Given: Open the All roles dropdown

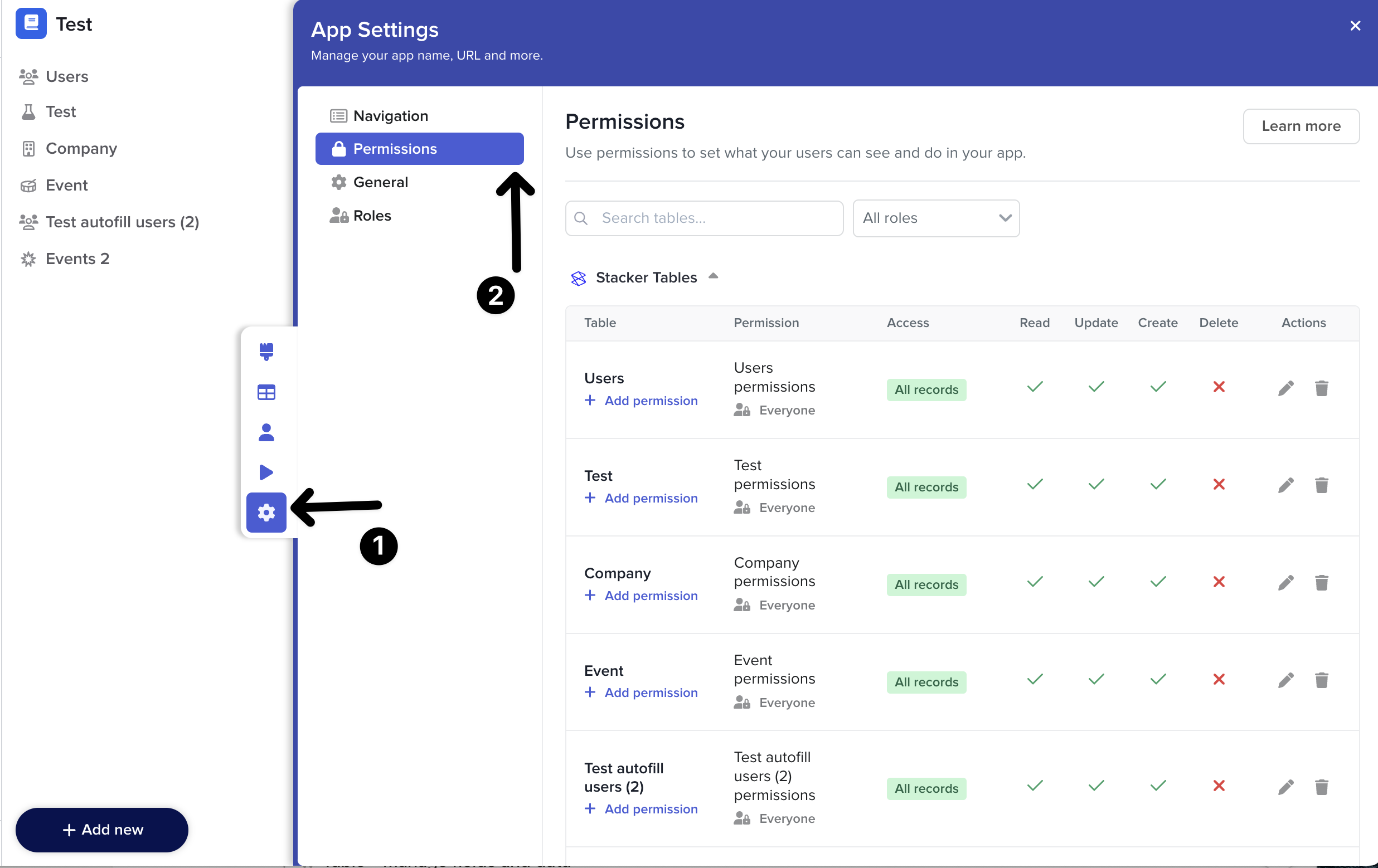Looking at the screenshot, I should pyautogui.click(x=935, y=218).
